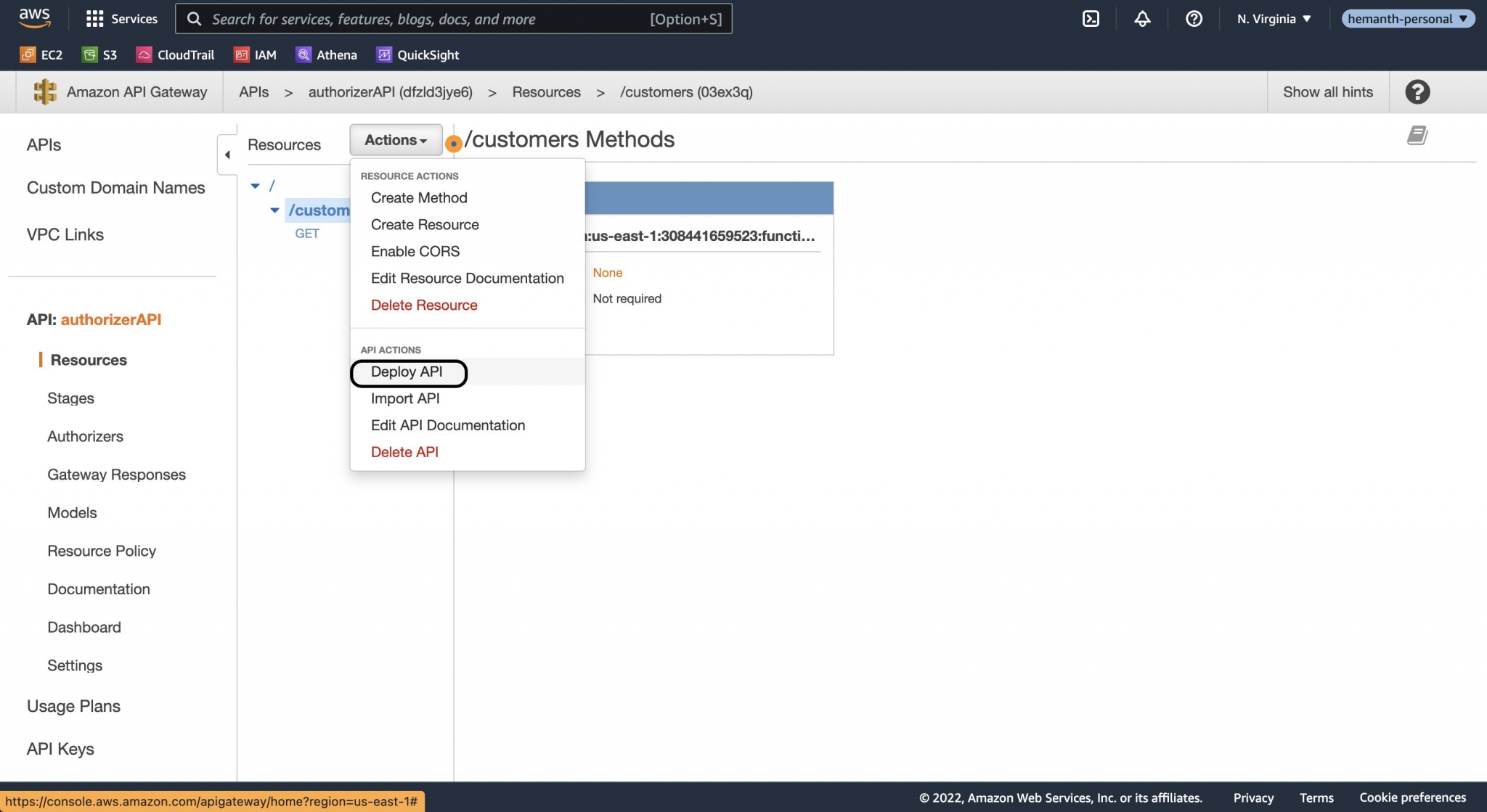Open the IAM favorites shortcut
Image resolution: width=1487 pixels, height=812 pixels.
pos(255,54)
